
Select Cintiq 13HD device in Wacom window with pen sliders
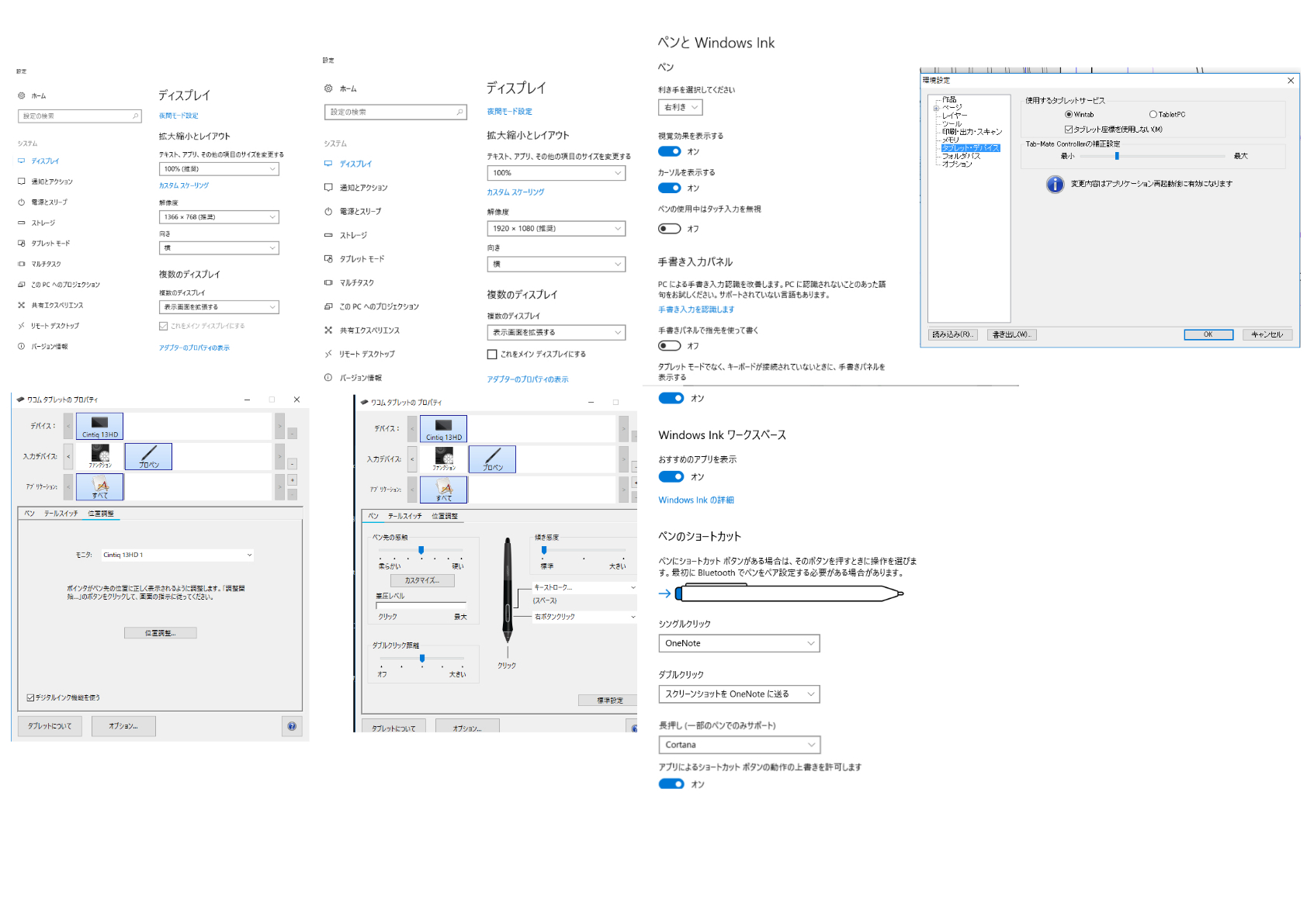(x=443, y=428)
